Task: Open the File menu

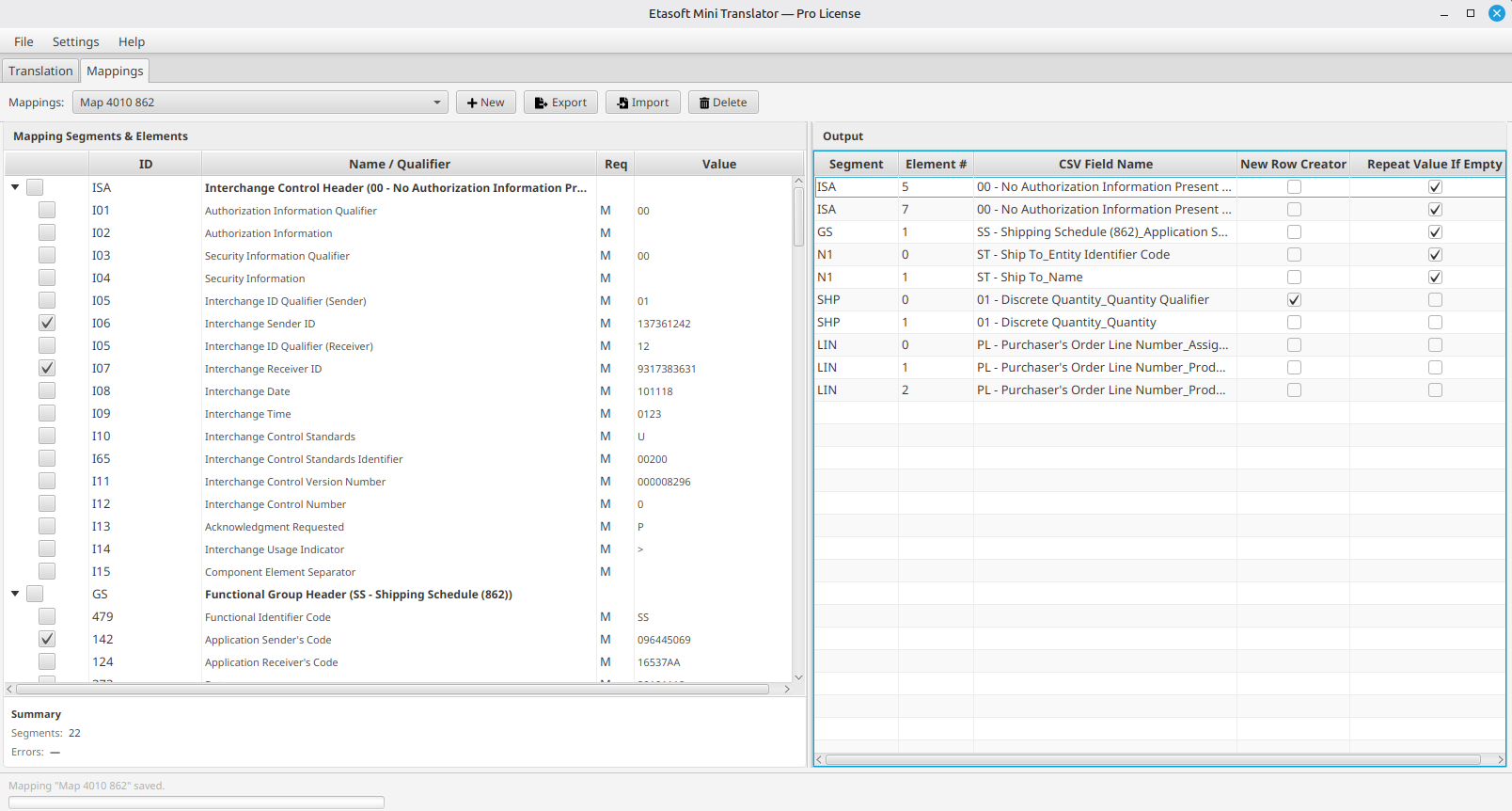Action: [x=24, y=41]
